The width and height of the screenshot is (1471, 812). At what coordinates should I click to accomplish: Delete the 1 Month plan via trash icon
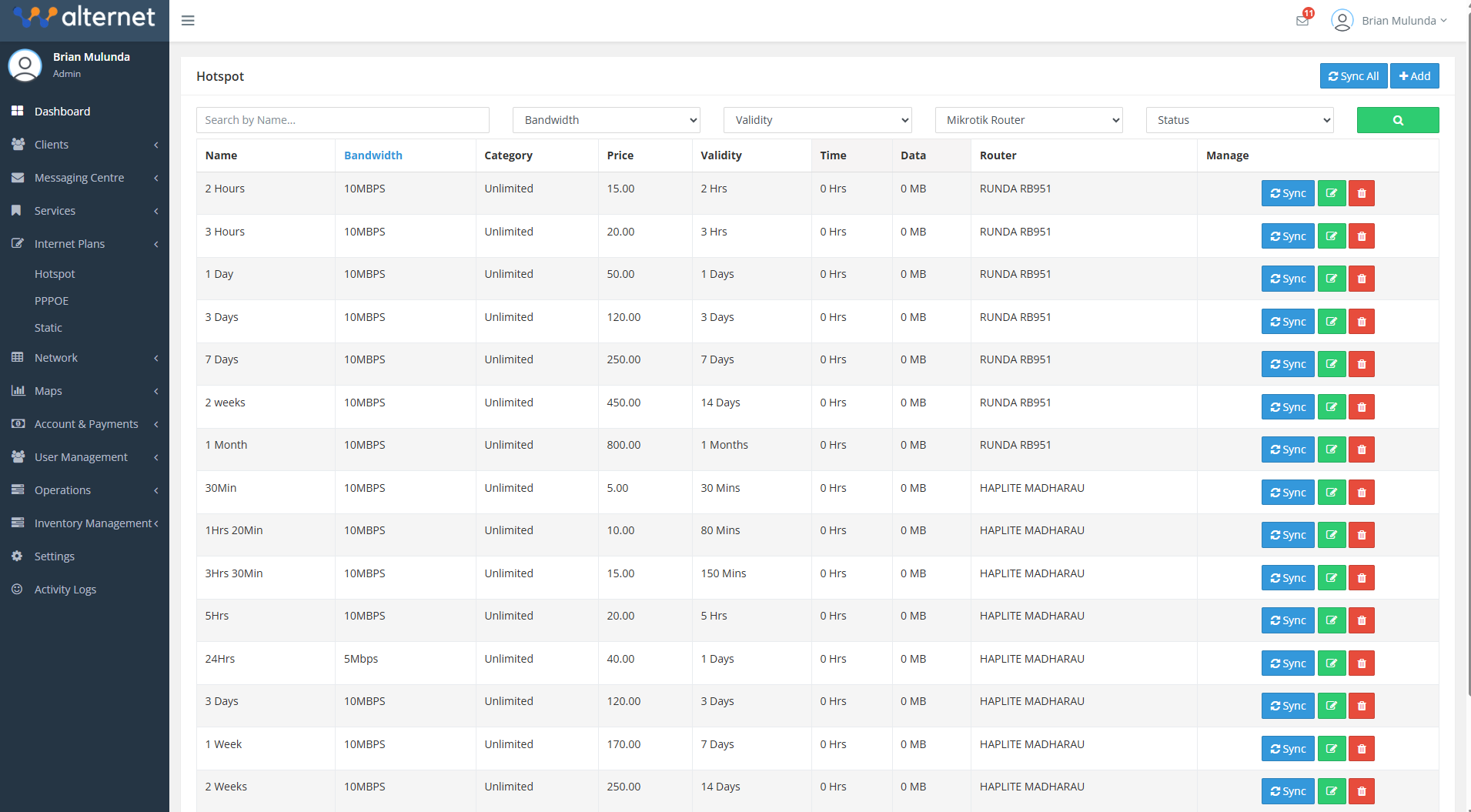(1361, 449)
